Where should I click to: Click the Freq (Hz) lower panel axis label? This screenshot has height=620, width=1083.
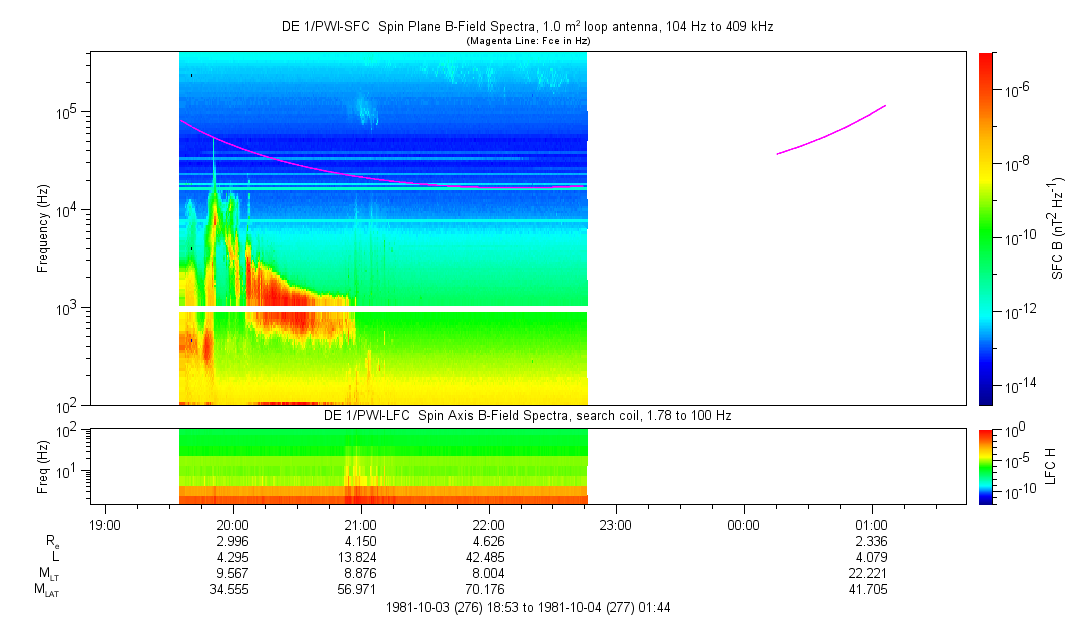coord(43,465)
